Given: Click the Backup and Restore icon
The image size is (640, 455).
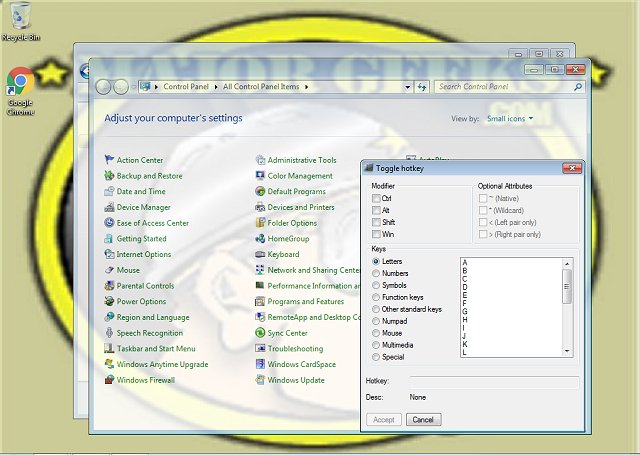Looking at the screenshot, I should point(109,176).
